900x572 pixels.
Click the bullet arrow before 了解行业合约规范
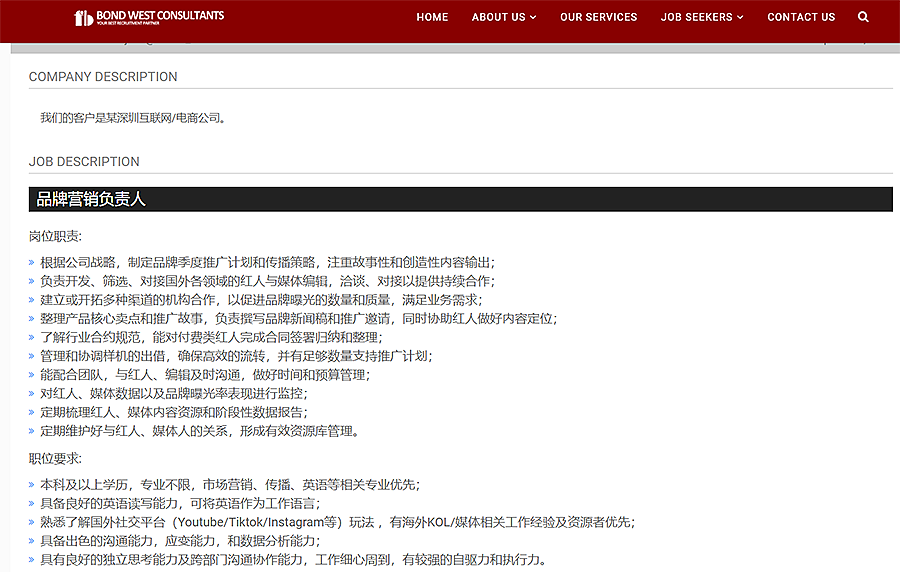32,337
